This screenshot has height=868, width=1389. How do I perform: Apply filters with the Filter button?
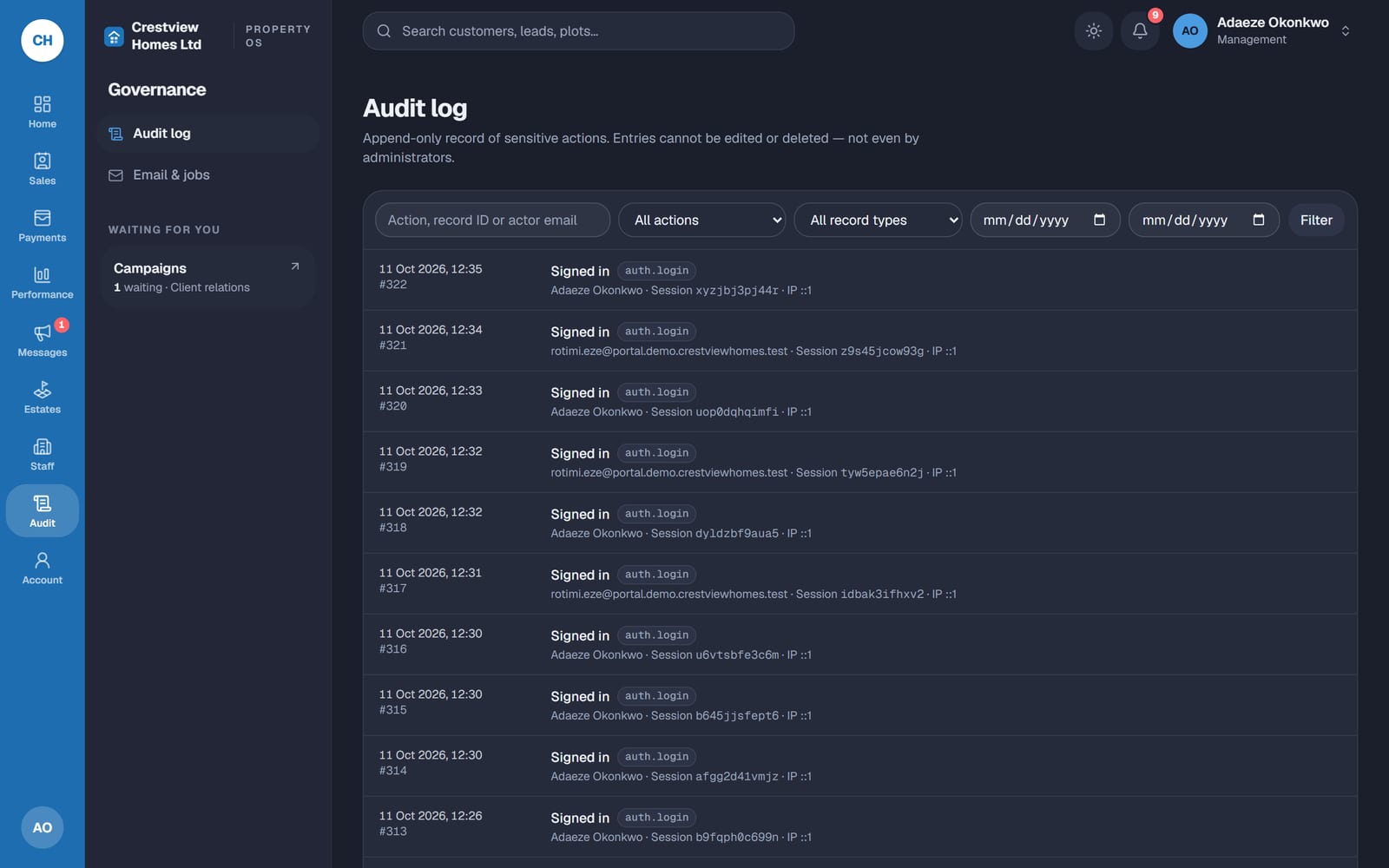pyautogui.click(x=1316, y=220)
